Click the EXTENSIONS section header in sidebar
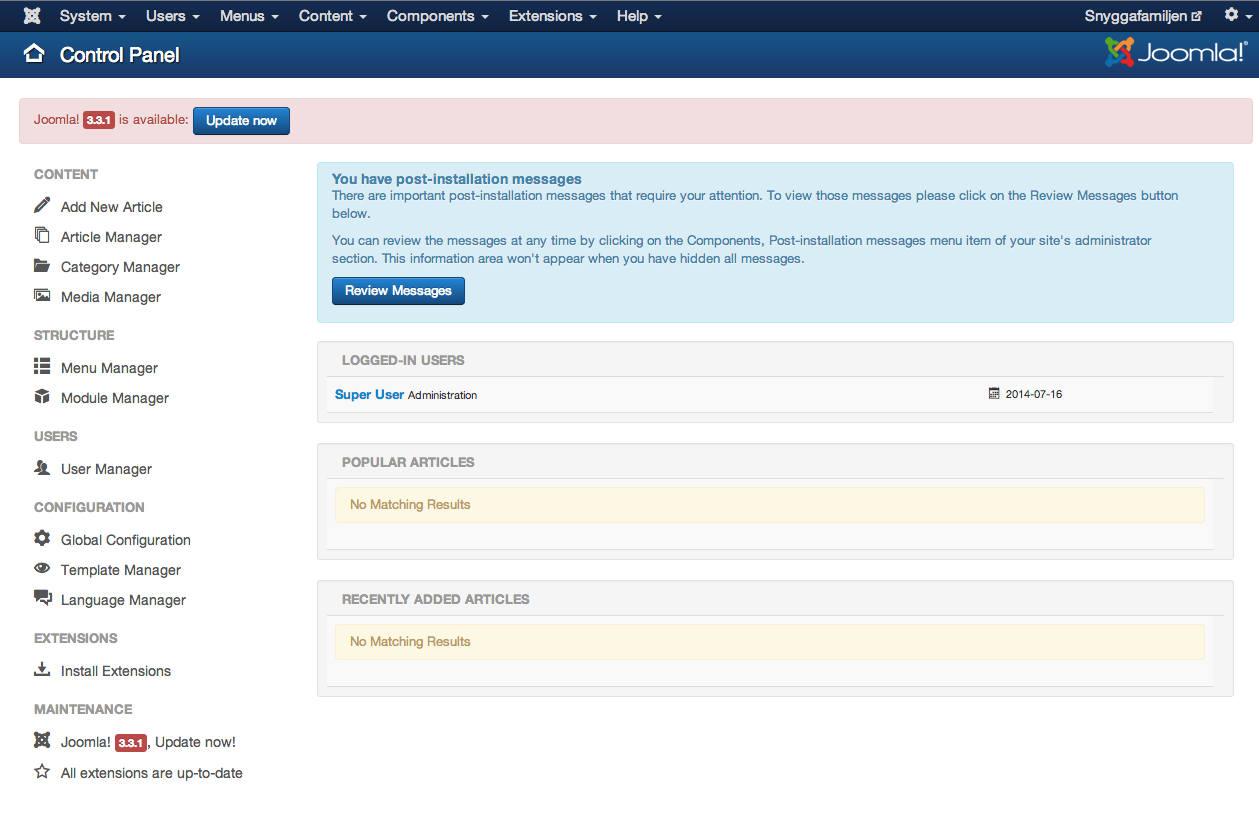The image size is (1259, 835). [76, 638]
